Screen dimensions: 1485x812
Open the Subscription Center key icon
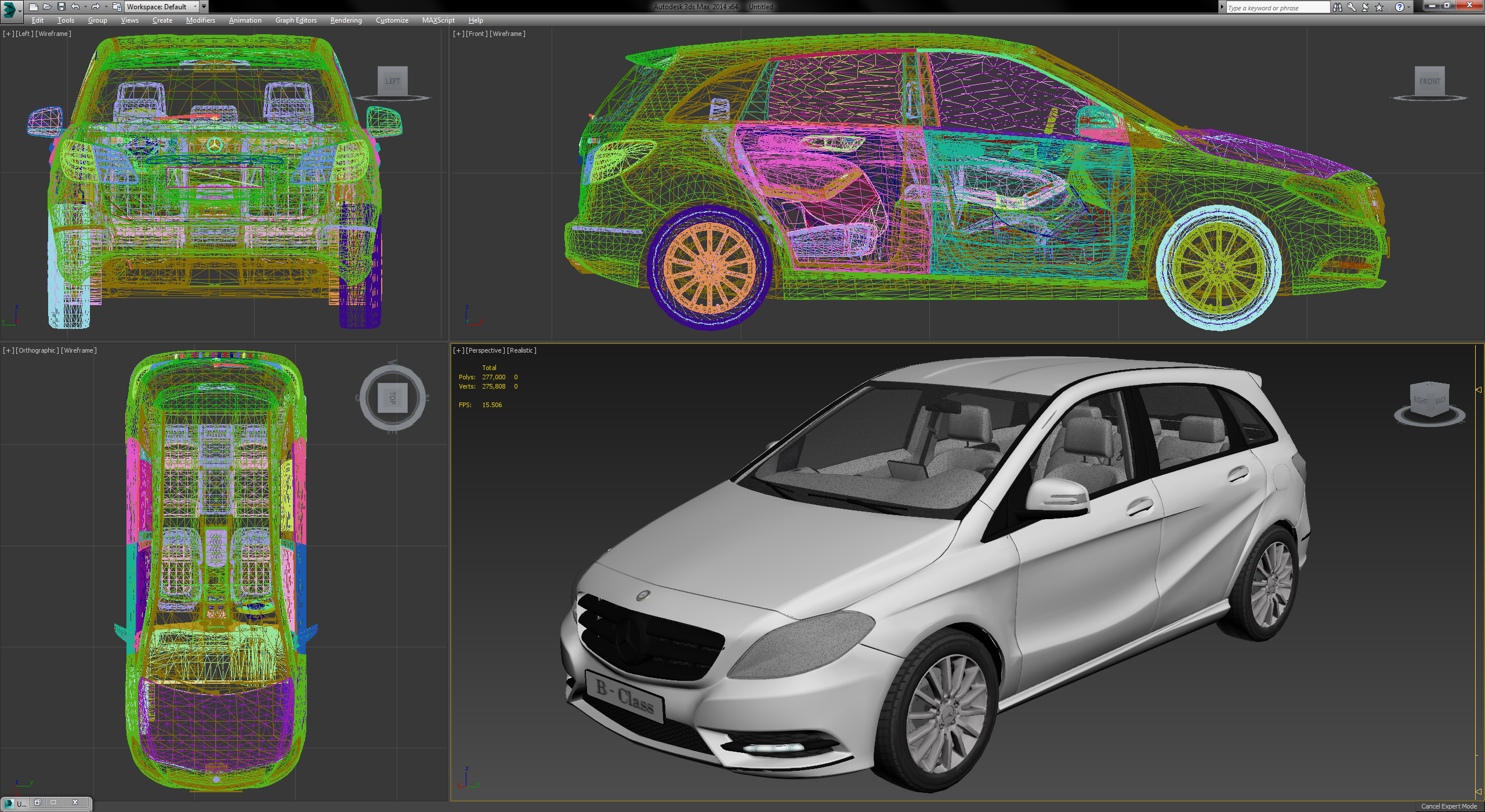[x=1352, y=8]
